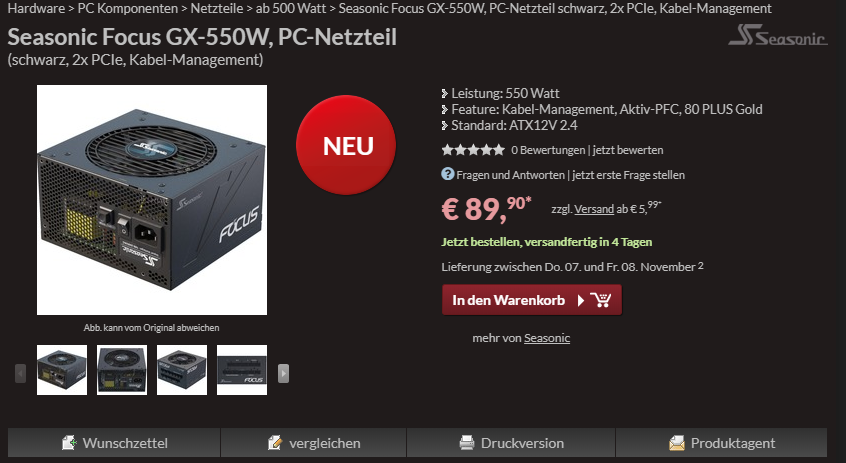The height and width of the screenshot is (463, 846).
Task: Click the question mark help icon
Action: coord(447,174)
